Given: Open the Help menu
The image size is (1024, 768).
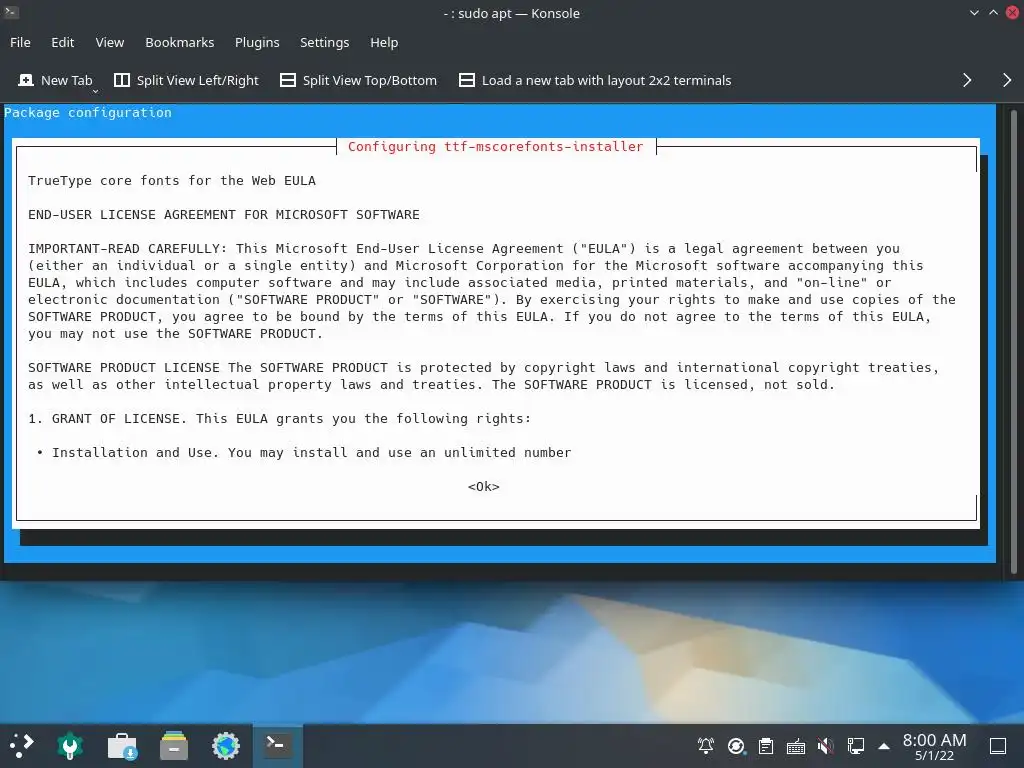Looking at the screenshot, I should click(x=384, y=42).
